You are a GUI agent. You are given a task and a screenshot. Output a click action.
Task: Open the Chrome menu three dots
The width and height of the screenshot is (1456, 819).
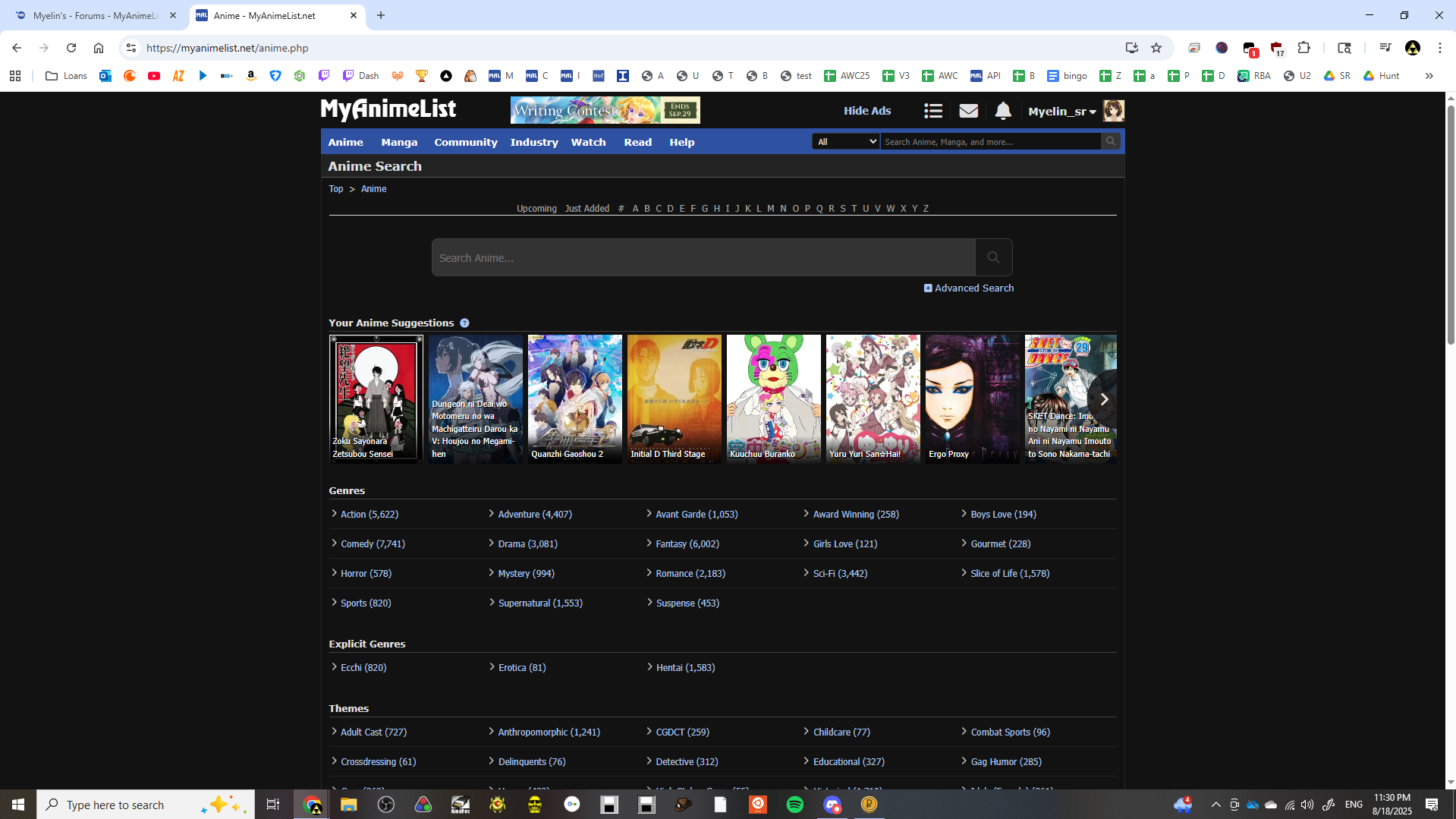pyautogui.click(x=1439, y=48)
